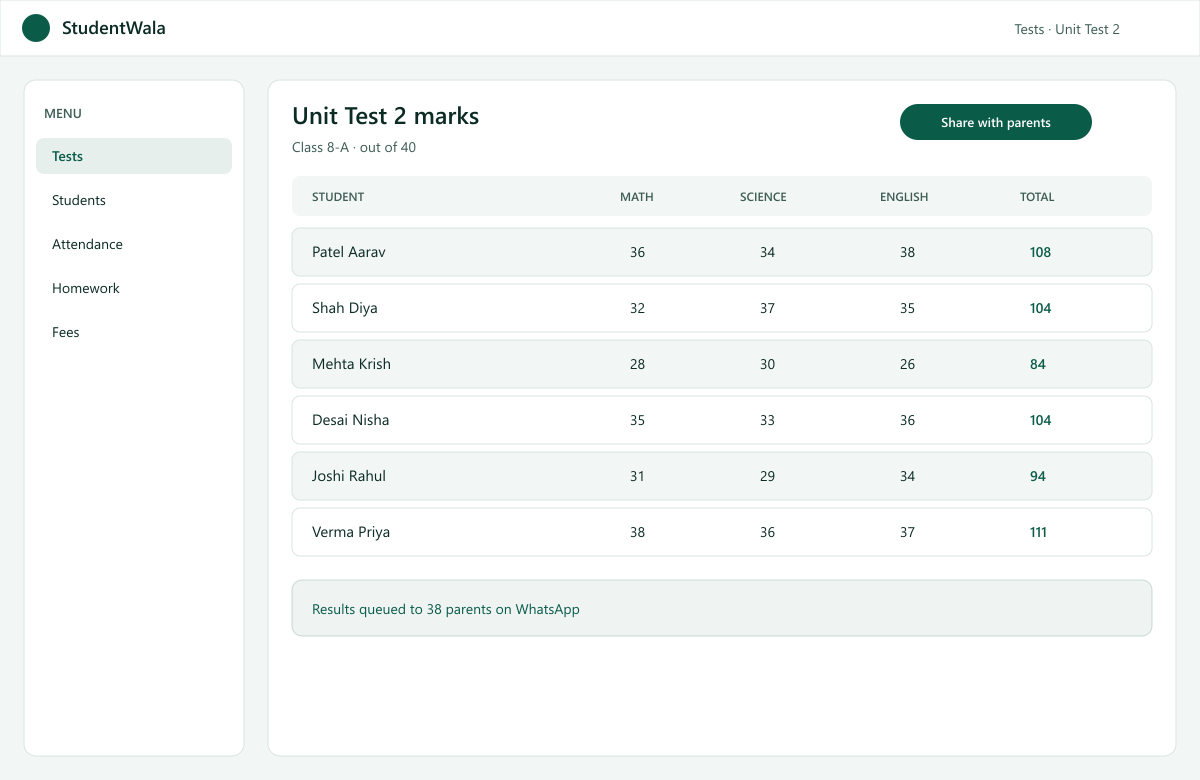This screenshot has height=780, width=1200.
Task: Select student name Patel Aarav
Action: pyautogui.click(x=349, y=252)
